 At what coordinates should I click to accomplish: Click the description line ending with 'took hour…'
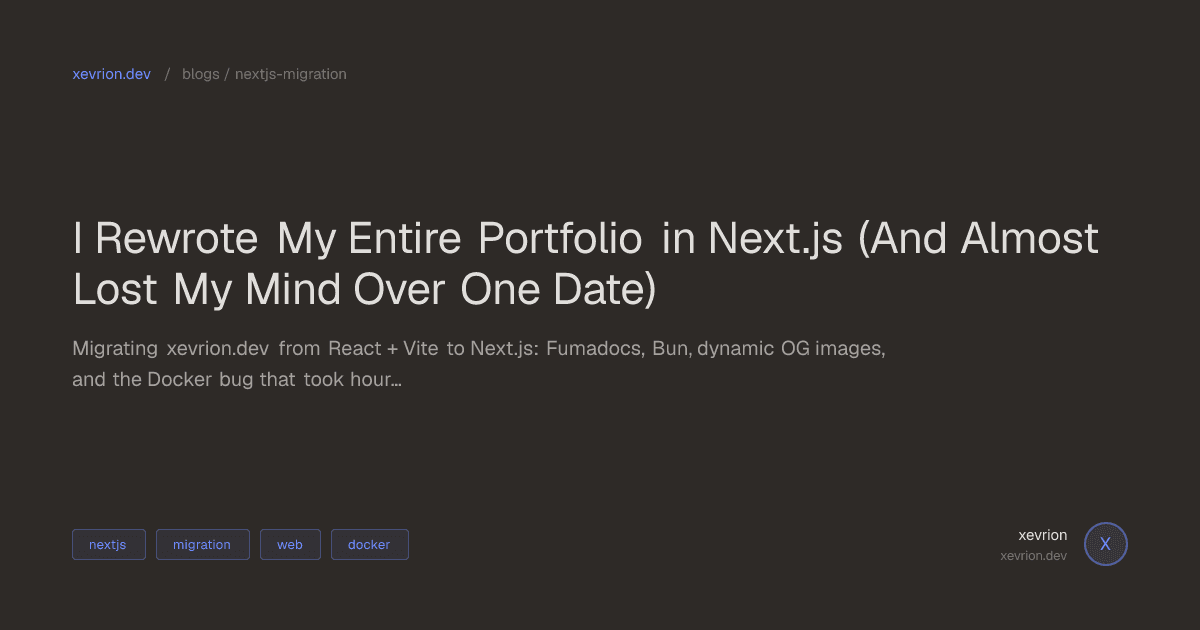pos(237,380)
